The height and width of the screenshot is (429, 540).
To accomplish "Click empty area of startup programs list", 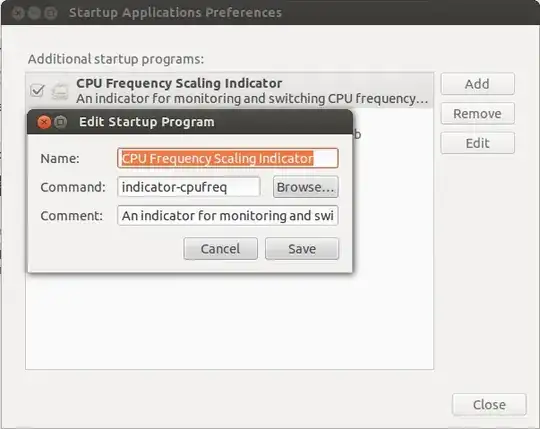I will [229, 320].
